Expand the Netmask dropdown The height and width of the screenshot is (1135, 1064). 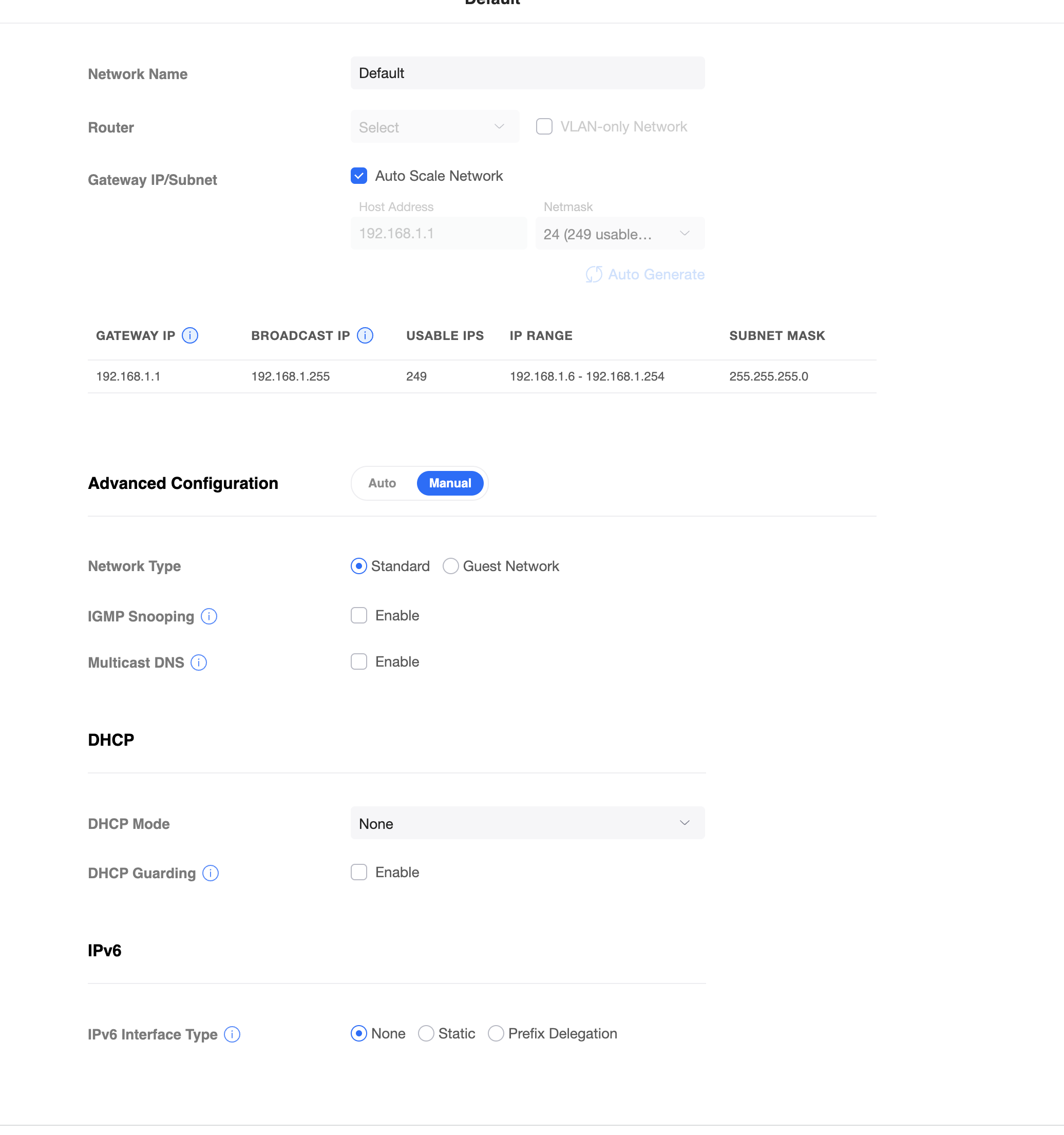tap(619, 234)
